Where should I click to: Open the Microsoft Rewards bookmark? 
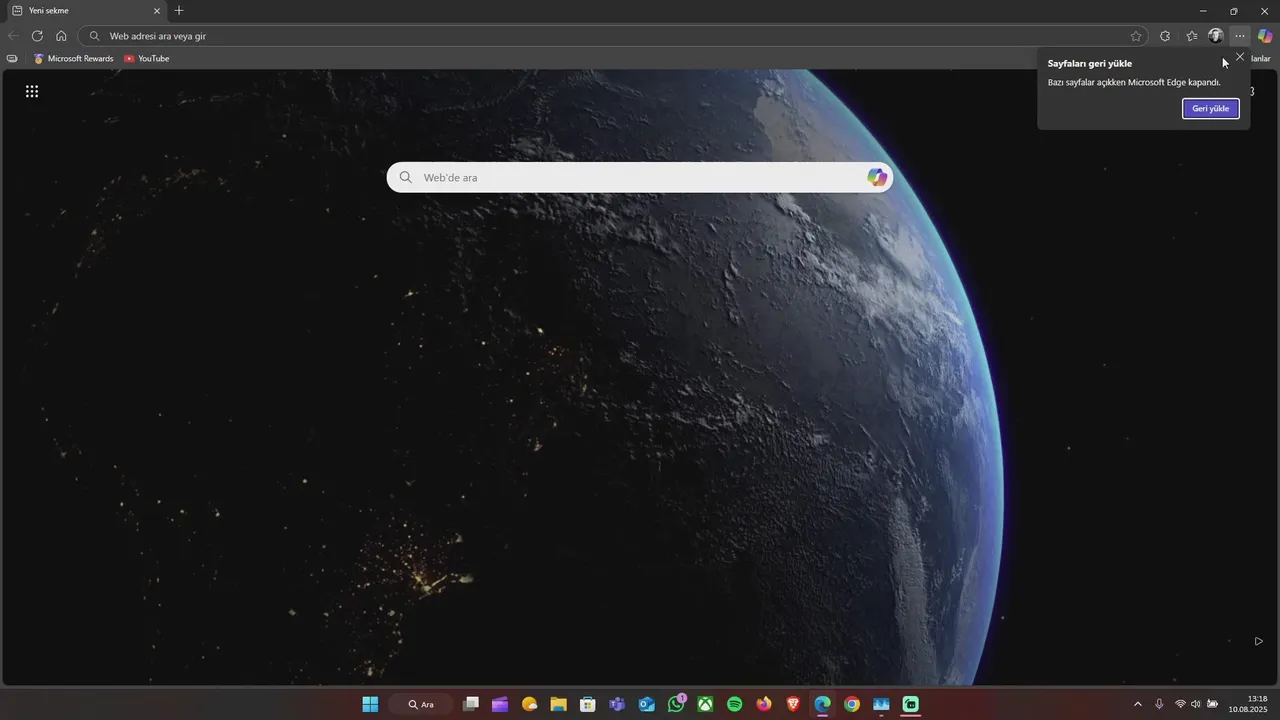click(x=73, y=59)
